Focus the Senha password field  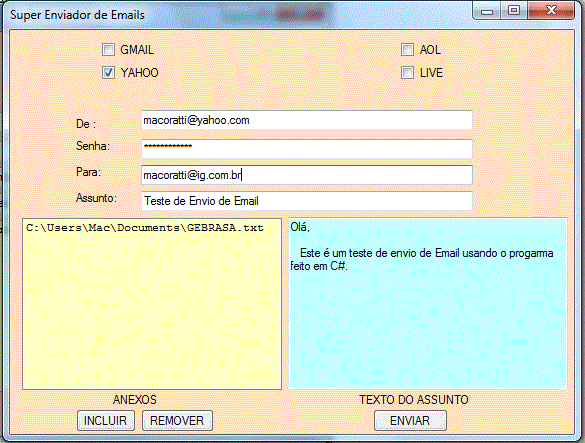pyautogui.click(x=307, y=149)
